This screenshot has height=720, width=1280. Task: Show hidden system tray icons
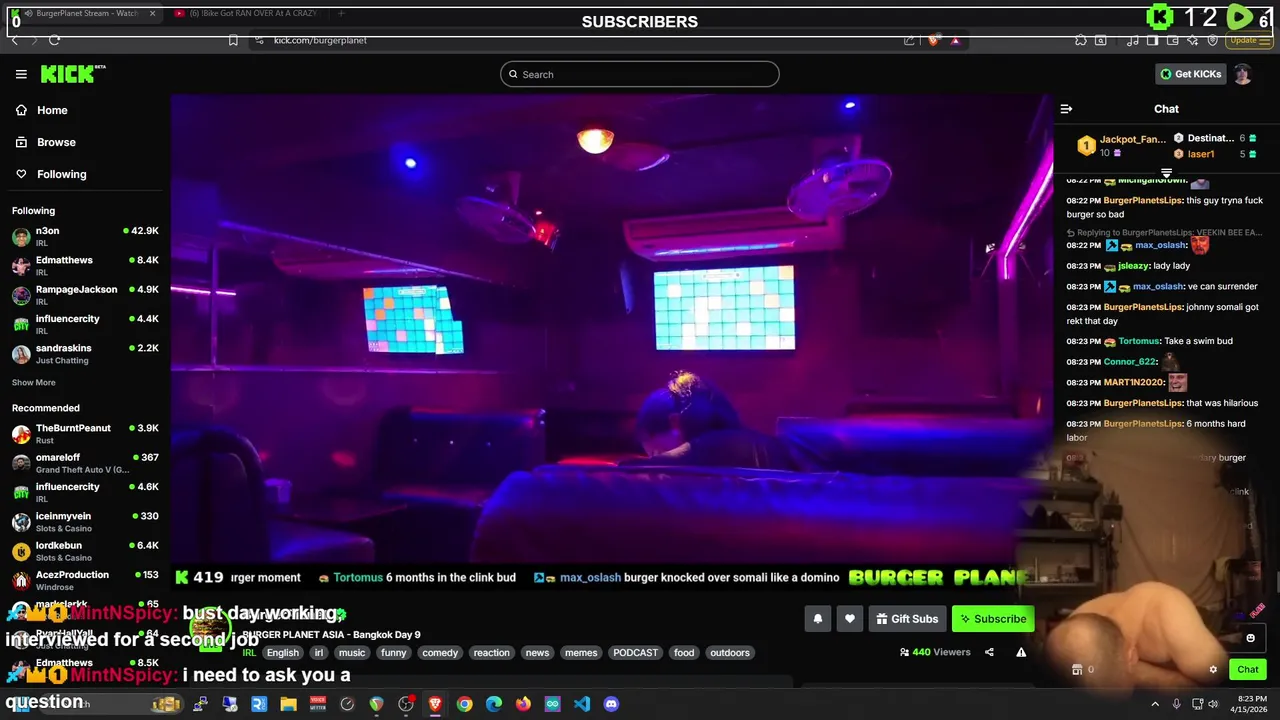click(x=1155, y=704)
